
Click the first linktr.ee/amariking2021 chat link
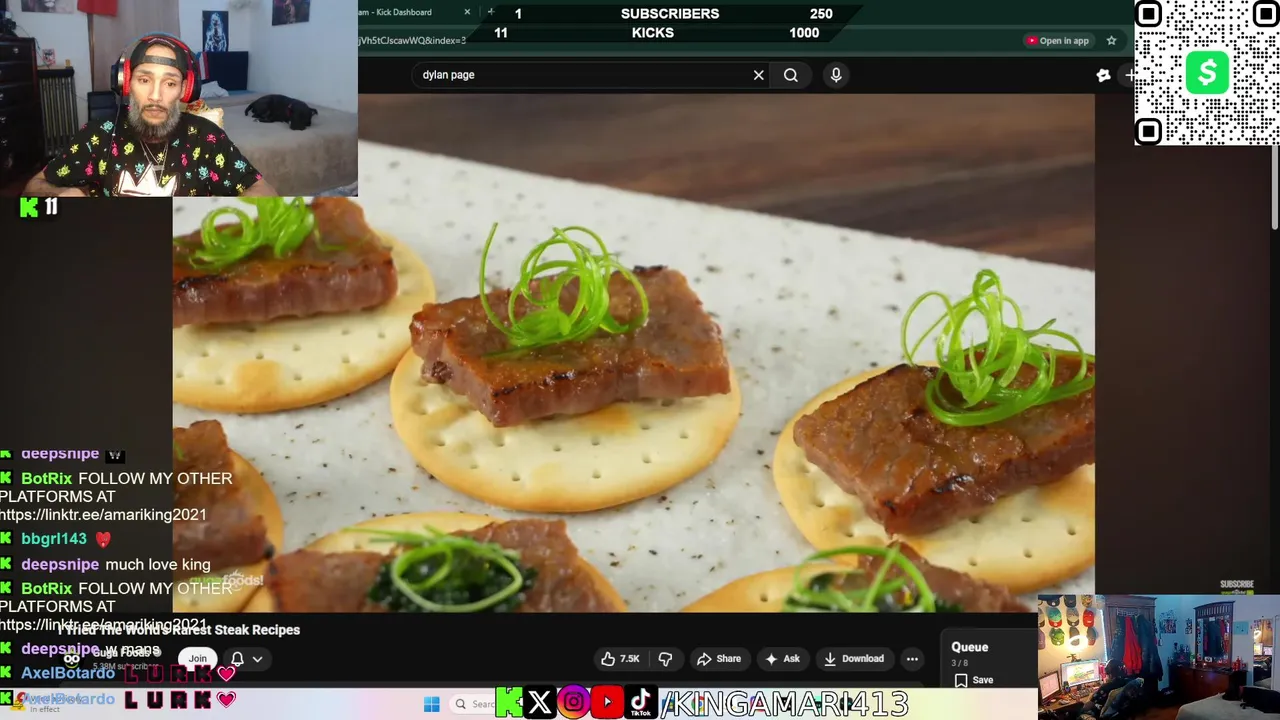coord(103,515)
